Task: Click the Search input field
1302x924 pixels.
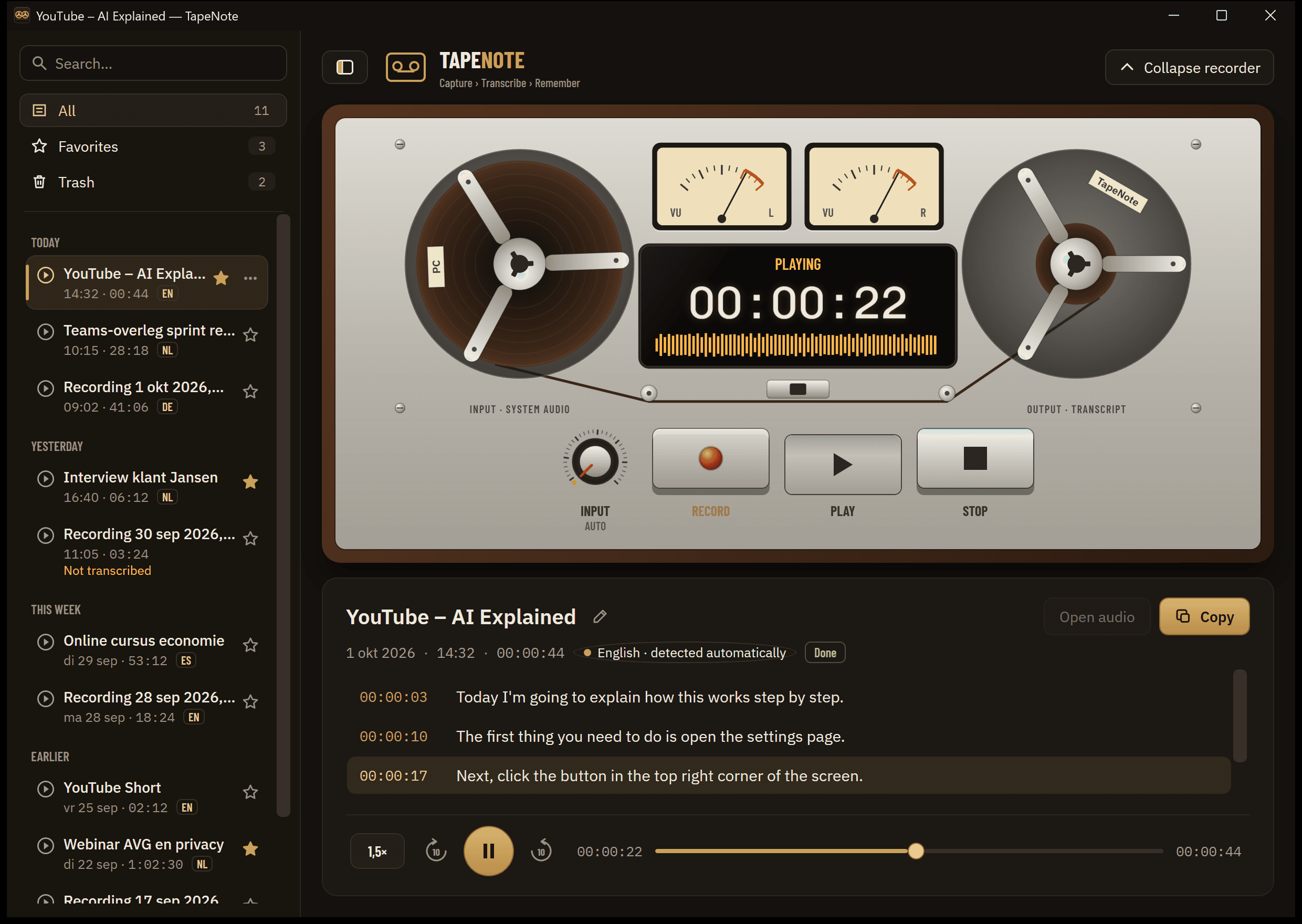Action: [153, 63]
